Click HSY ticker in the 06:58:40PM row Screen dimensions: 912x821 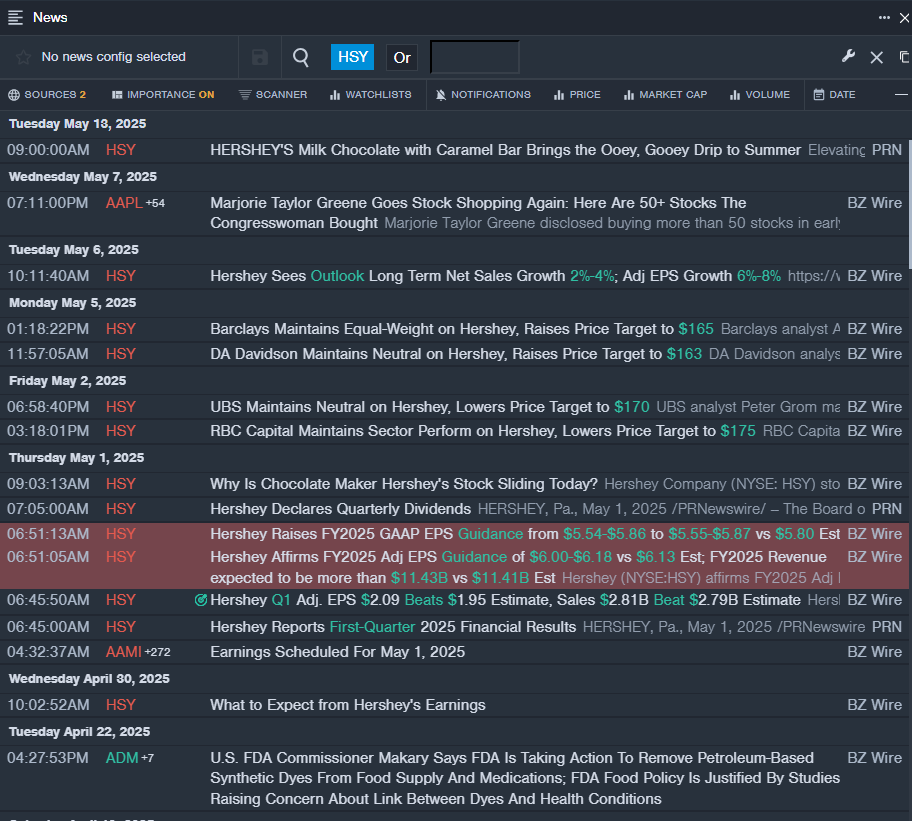coord(120,406)
